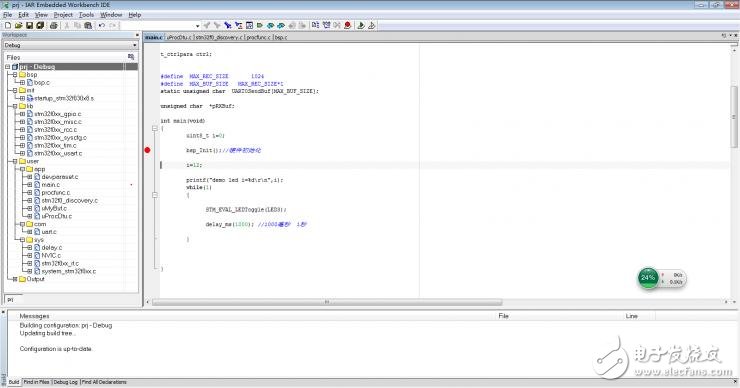Screen dimensions: 740x388
Task: Open the Tools menu
Action: 86,15
